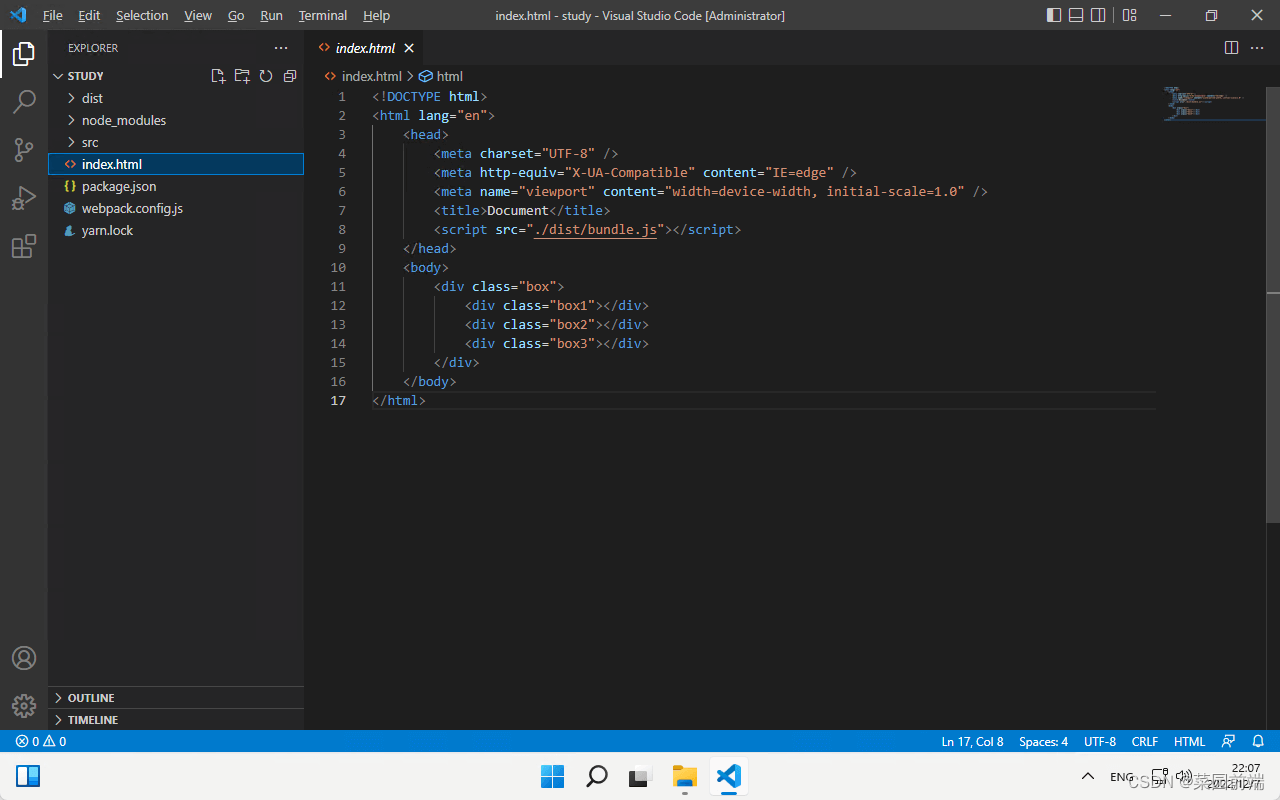
Task: Open Task View on taskbar
Action: point(640,776)
